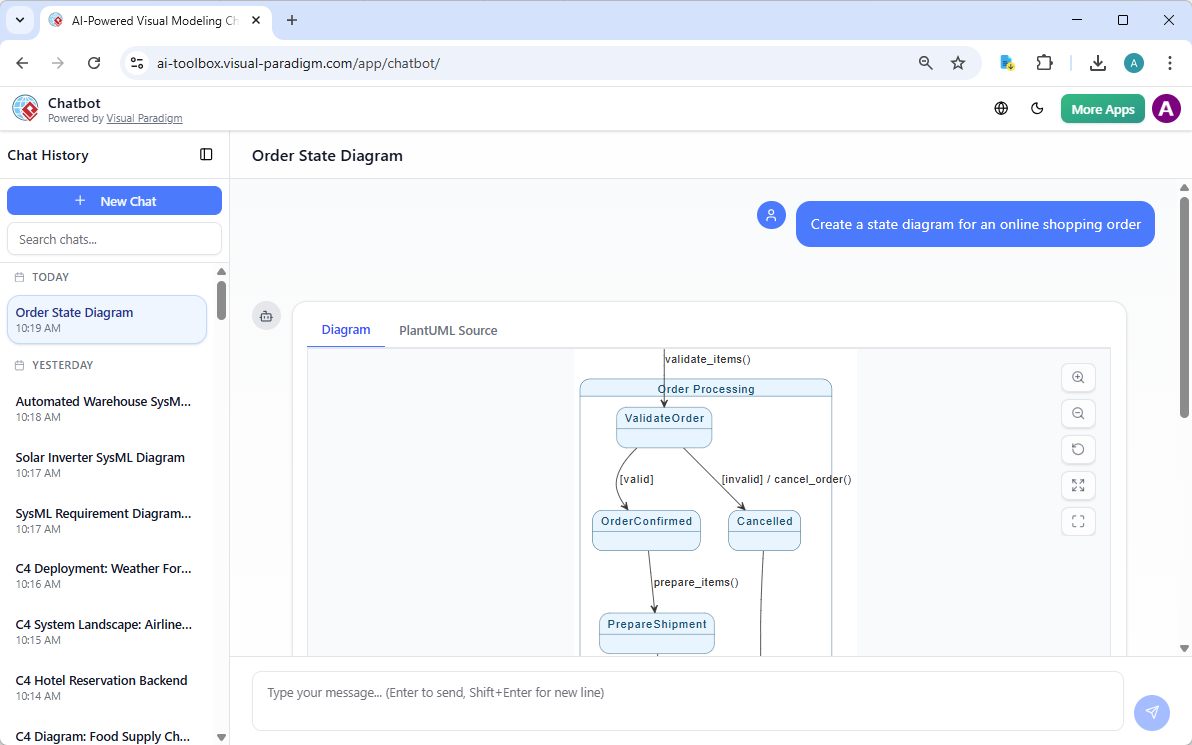Zoom out of the state diagram

pyautogui.click(x=1078, y=413)
